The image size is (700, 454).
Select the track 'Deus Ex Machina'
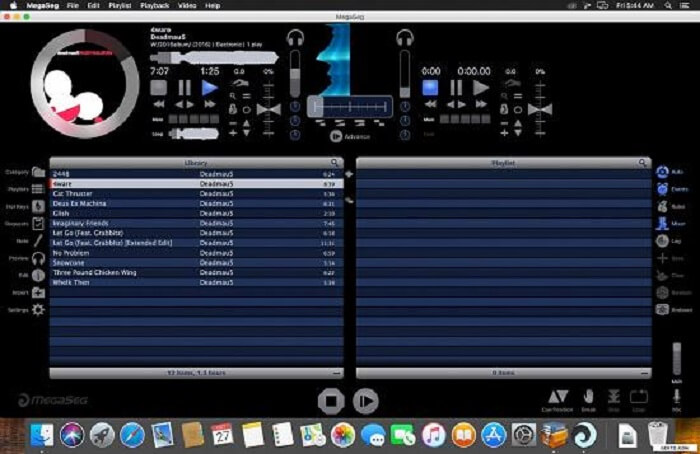point(196,204)
